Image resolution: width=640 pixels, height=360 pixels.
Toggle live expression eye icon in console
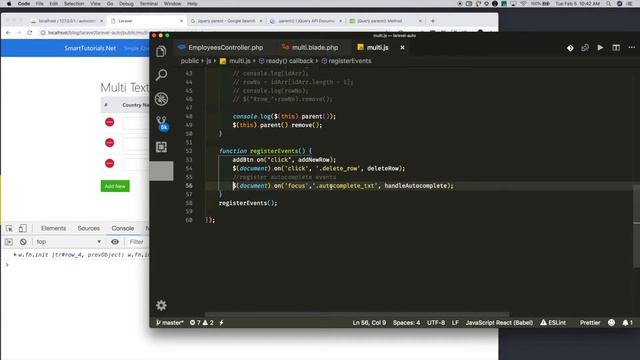[x=115, y=242]
